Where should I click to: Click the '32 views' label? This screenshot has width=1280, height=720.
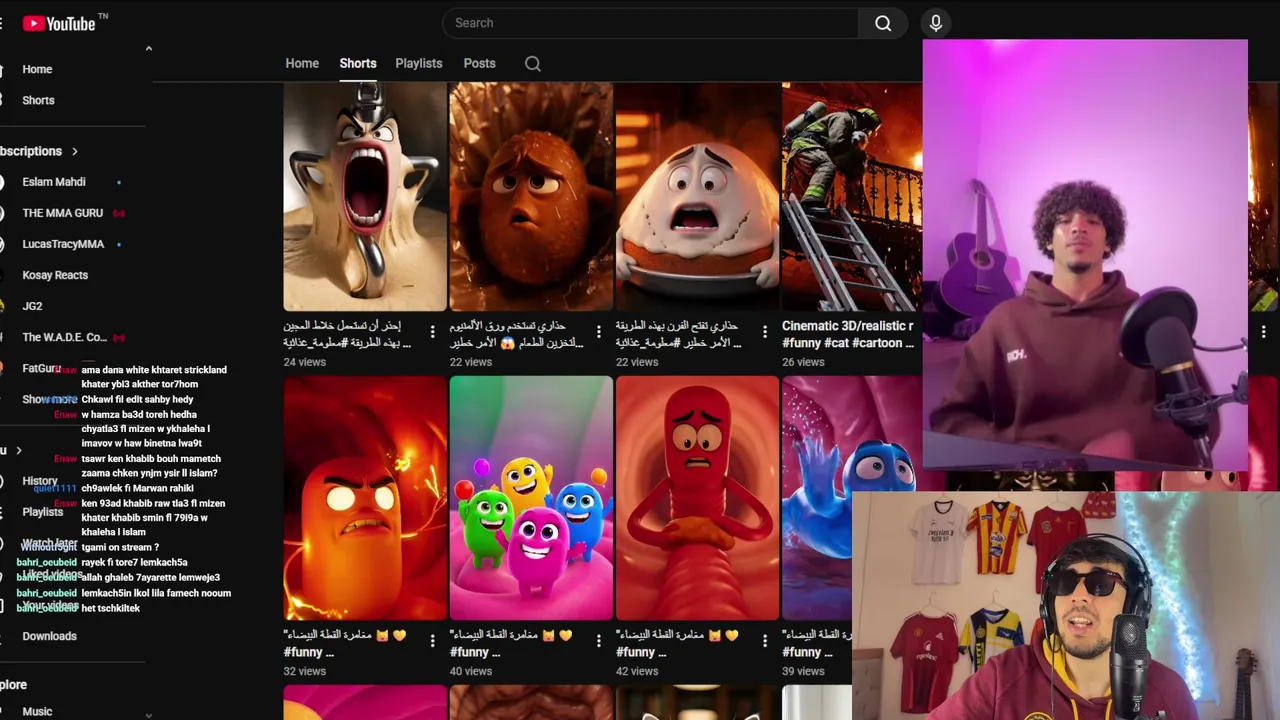(x=305, y=671)
